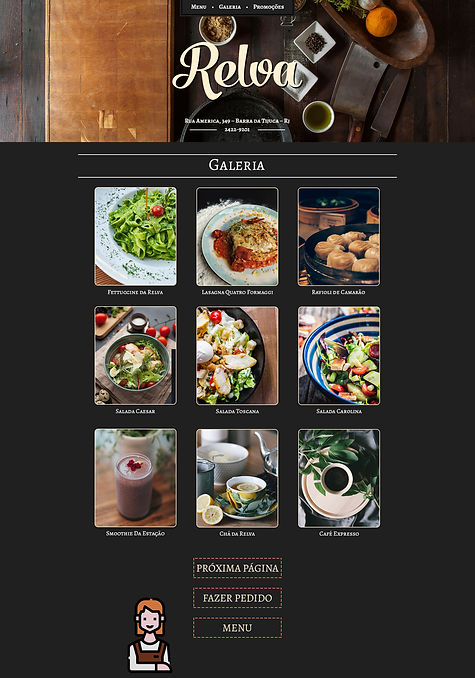Select the Salada Toscana image
Screen dimensions: 475x678
(x=237, y=356)
